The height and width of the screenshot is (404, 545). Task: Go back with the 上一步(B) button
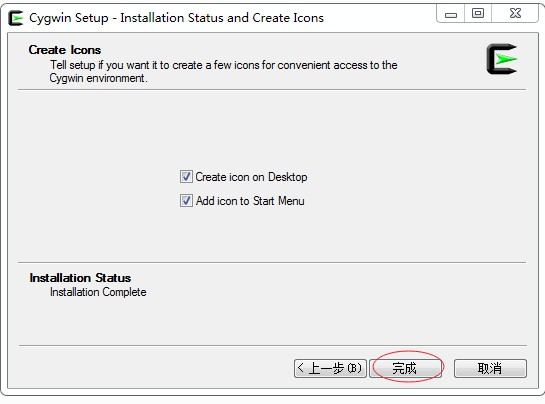tap(330, 368)
